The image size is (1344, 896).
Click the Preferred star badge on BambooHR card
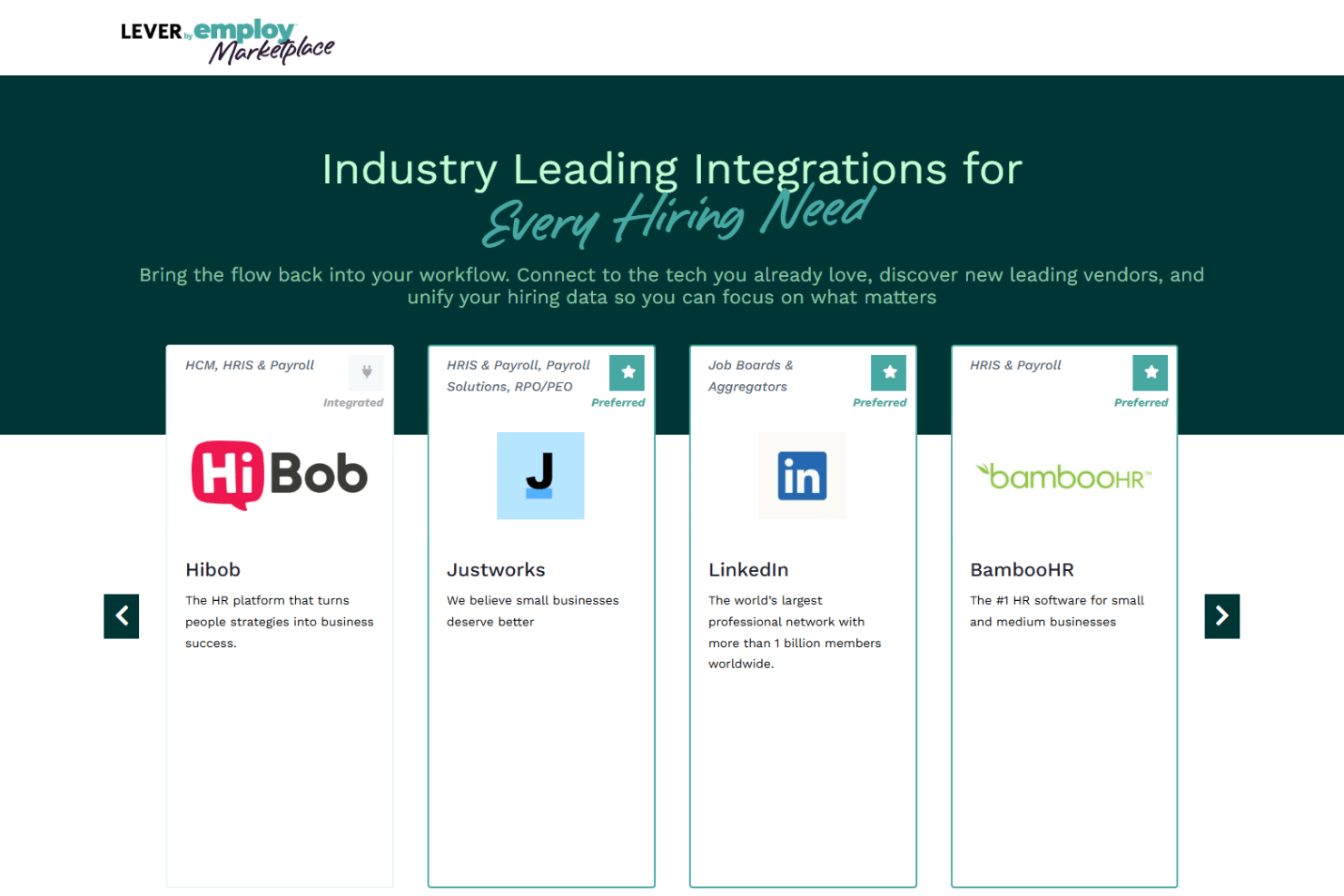click(x=1151, y=372)
